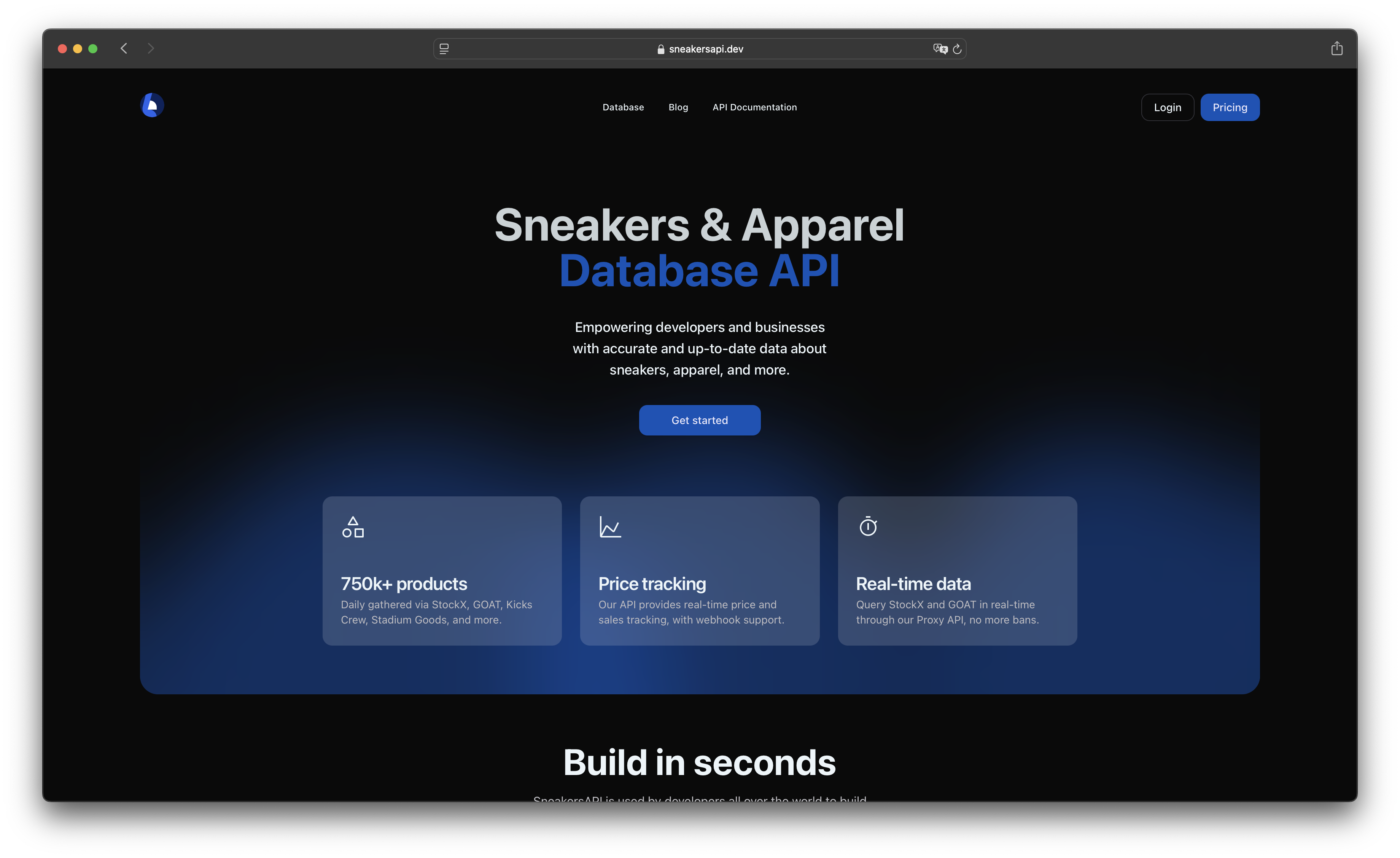The image size is (1400, 858).
Task: Click 'Query StockX and GOAT in real-time' description
Action: [947, 612]
